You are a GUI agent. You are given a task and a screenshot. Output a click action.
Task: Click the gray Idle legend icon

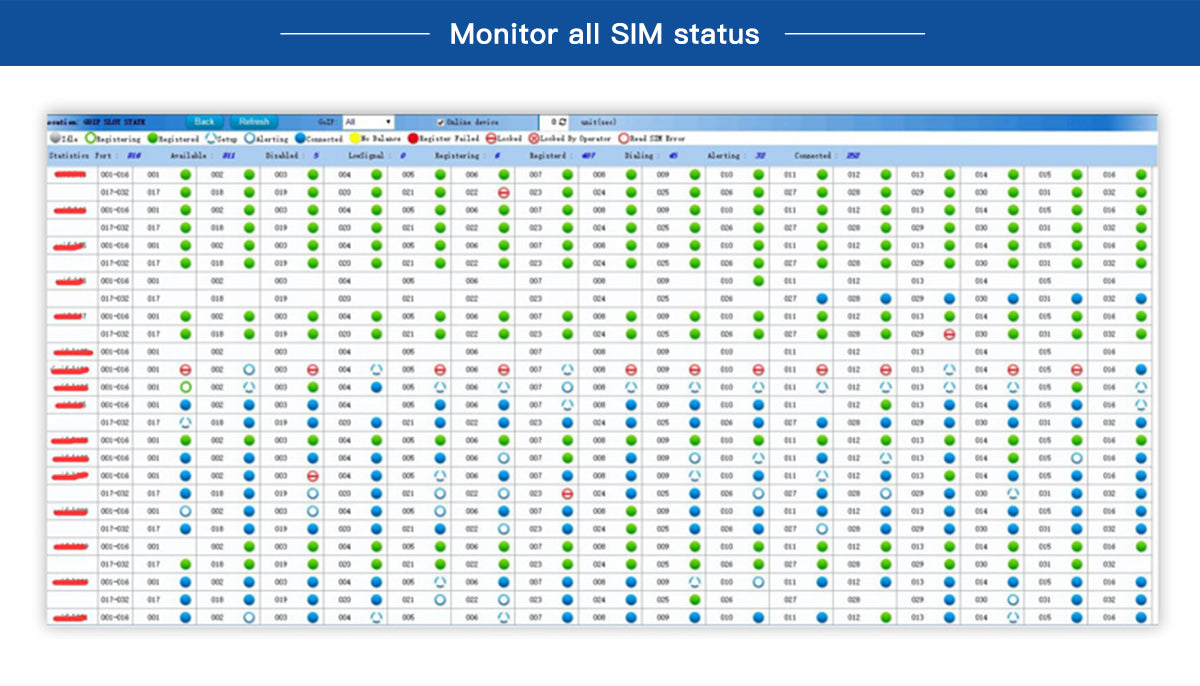(54, 139)
